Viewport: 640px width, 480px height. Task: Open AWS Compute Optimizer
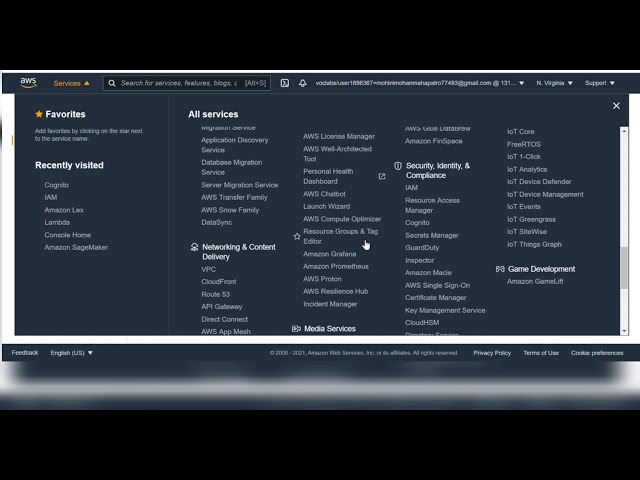tap(342, 219)
